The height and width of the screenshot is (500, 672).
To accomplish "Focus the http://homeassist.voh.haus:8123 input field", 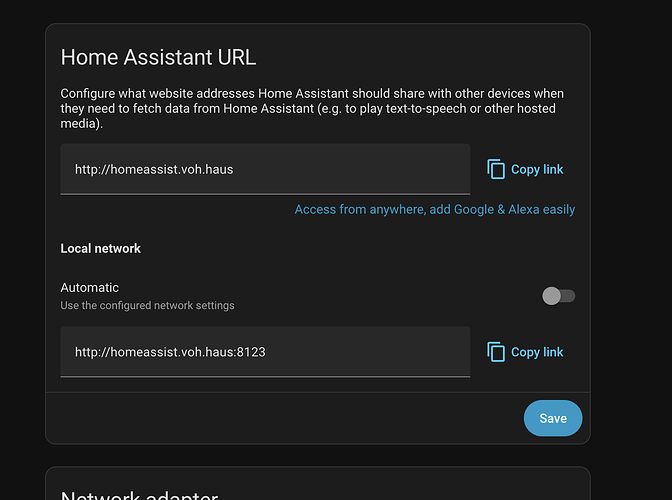I will [265, 352].
